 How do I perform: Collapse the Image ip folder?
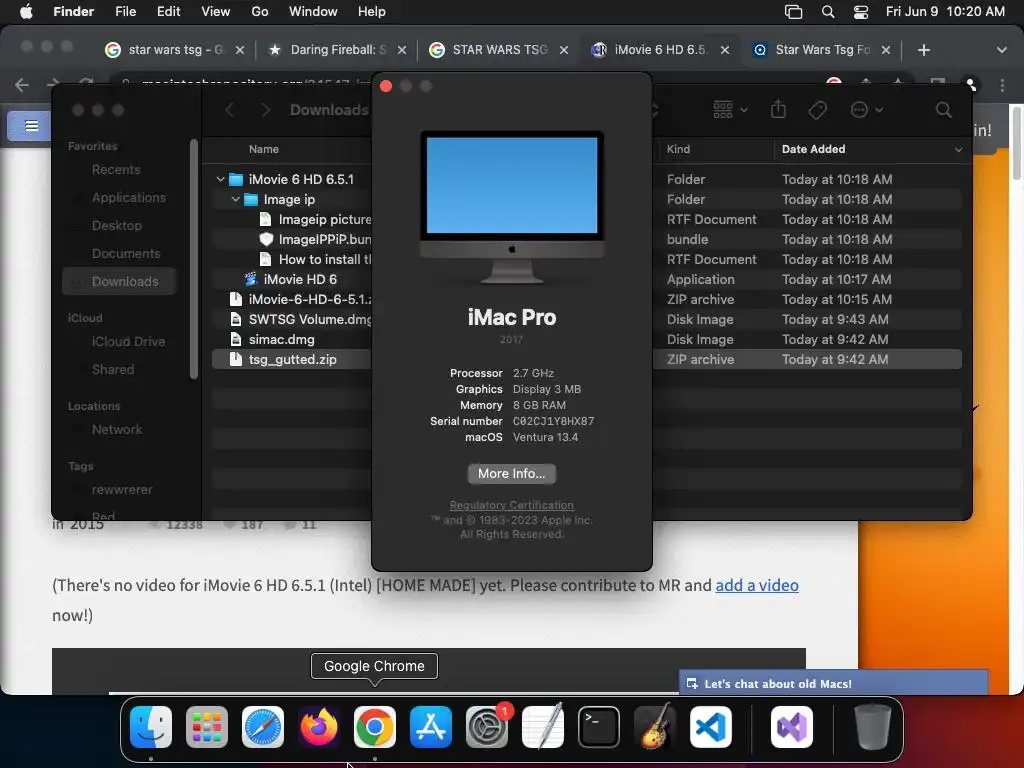(235, 199)
